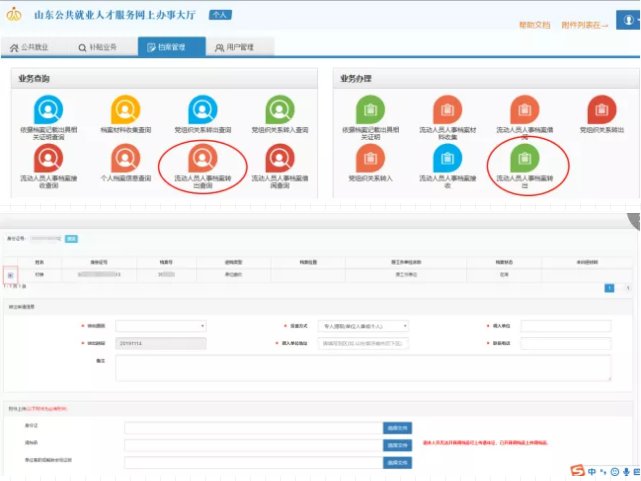Open orange 党组织关系转入 icon in 业务办理

370,160
